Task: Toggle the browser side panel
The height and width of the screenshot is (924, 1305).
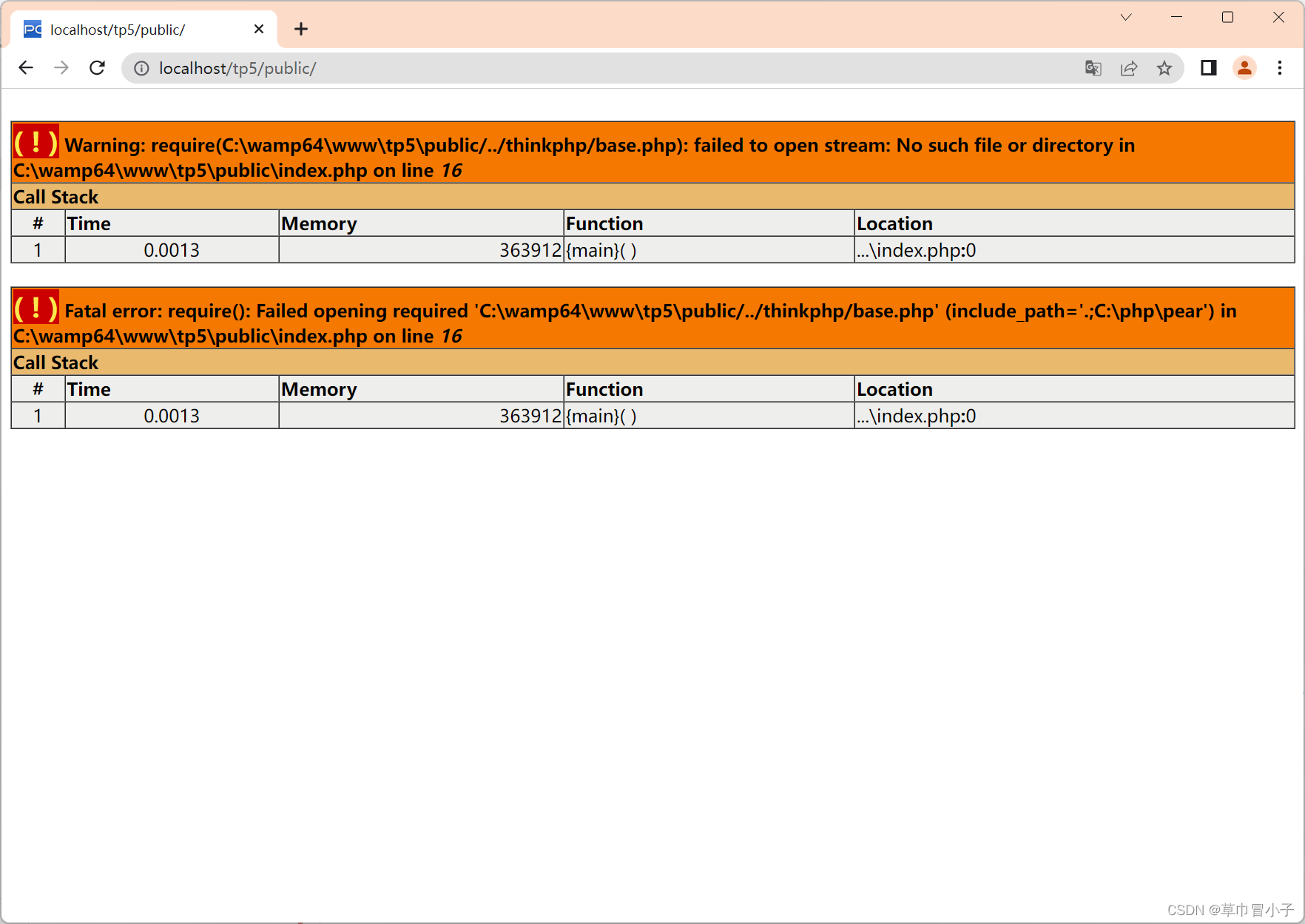Action: coord(1209,68)
